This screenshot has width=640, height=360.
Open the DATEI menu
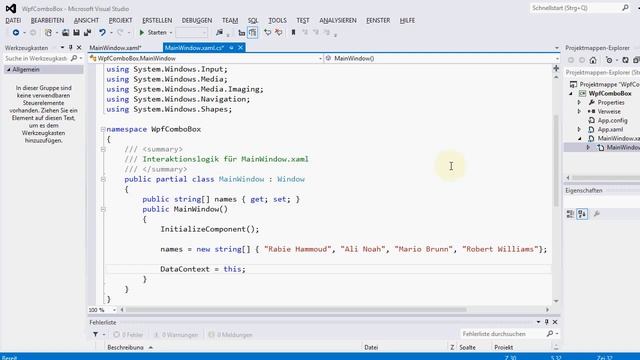click(x=13, y=20)
